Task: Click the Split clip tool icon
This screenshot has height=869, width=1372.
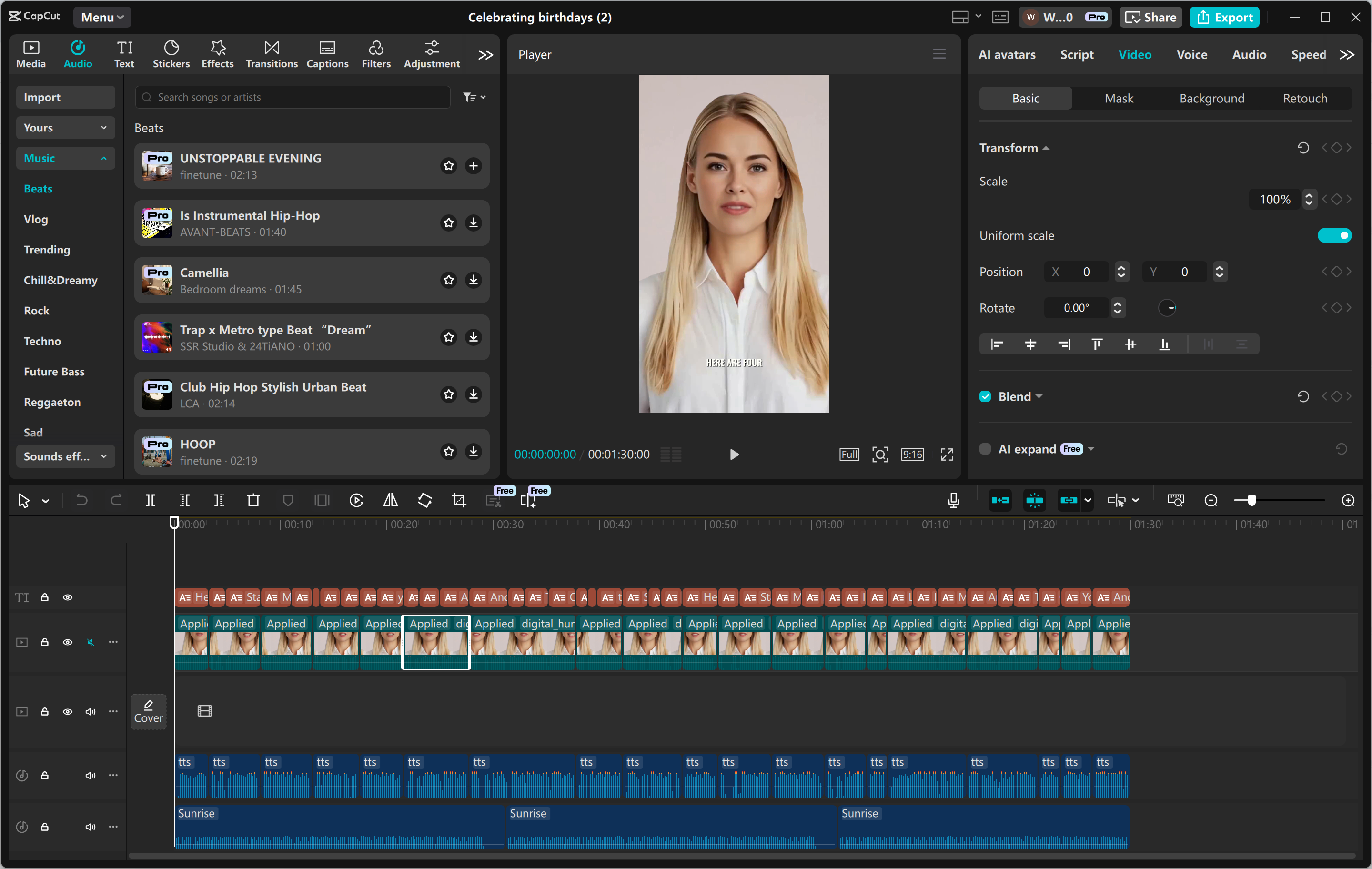Action: pos(151,500)
